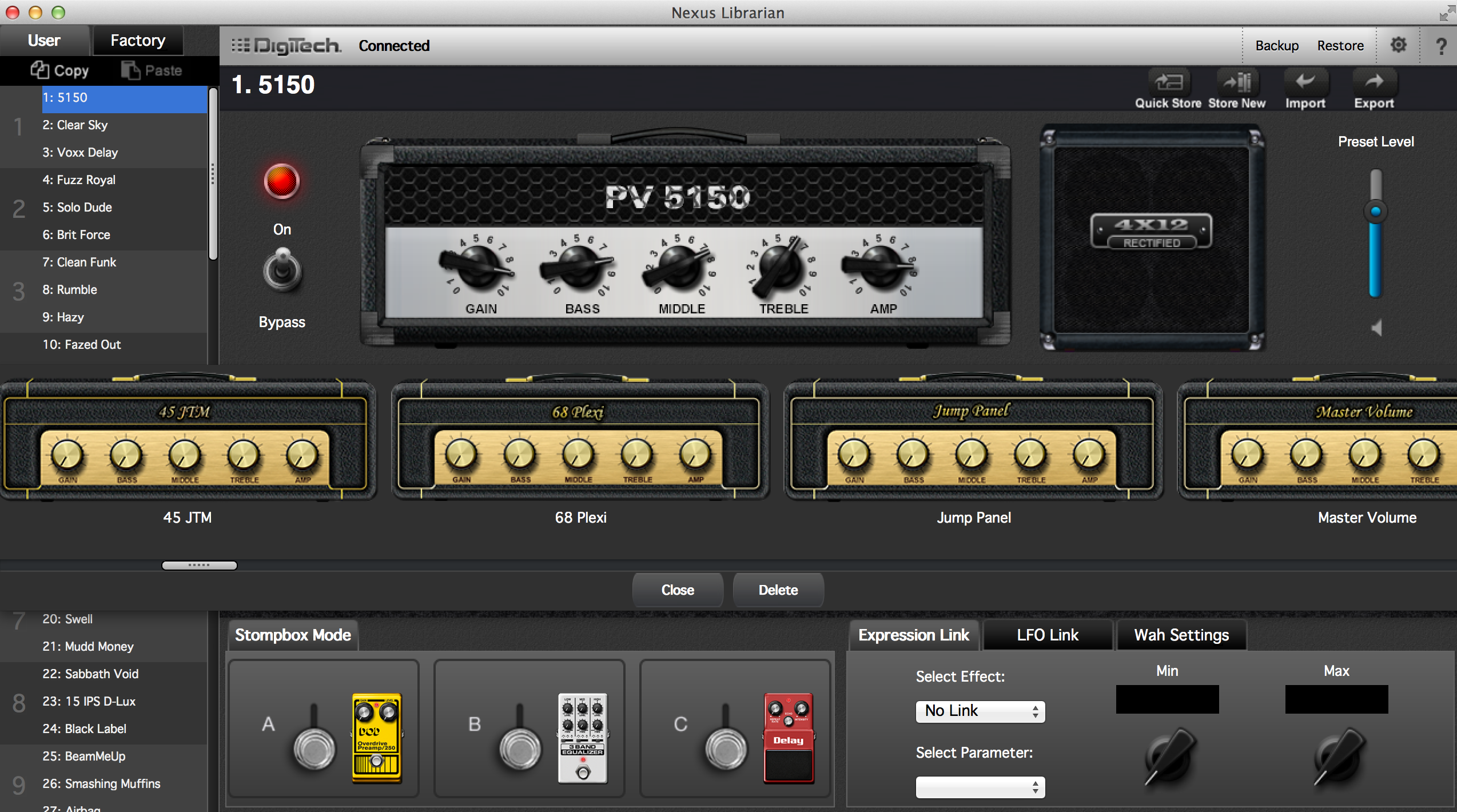The width and height of the screenshot is (1457, 812).
Task: Click the Restore button
Action: point(1340,46)
